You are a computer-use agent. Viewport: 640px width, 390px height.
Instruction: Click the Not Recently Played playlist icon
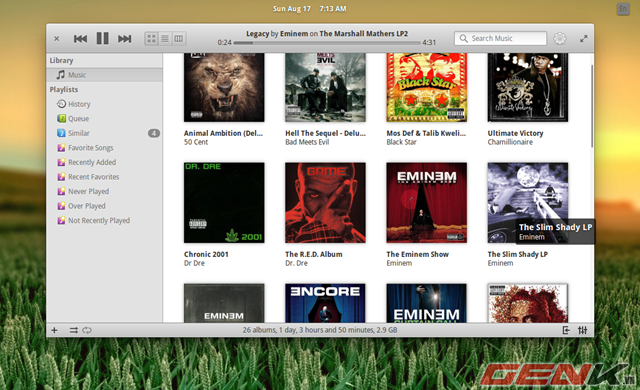tap(61, 220)
